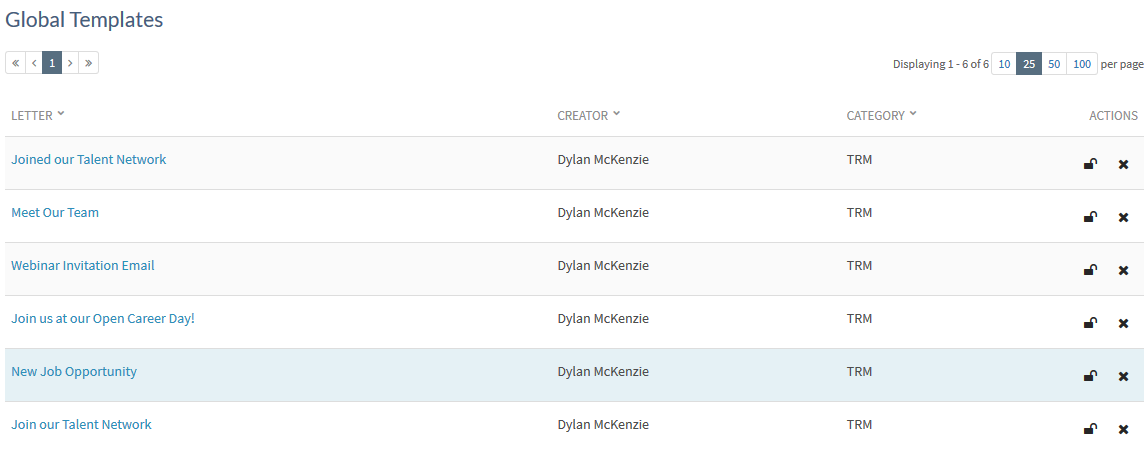Toggle lock on Joined our Talent Network
Screen dimensions: 1147x453
click(1090, 164)
